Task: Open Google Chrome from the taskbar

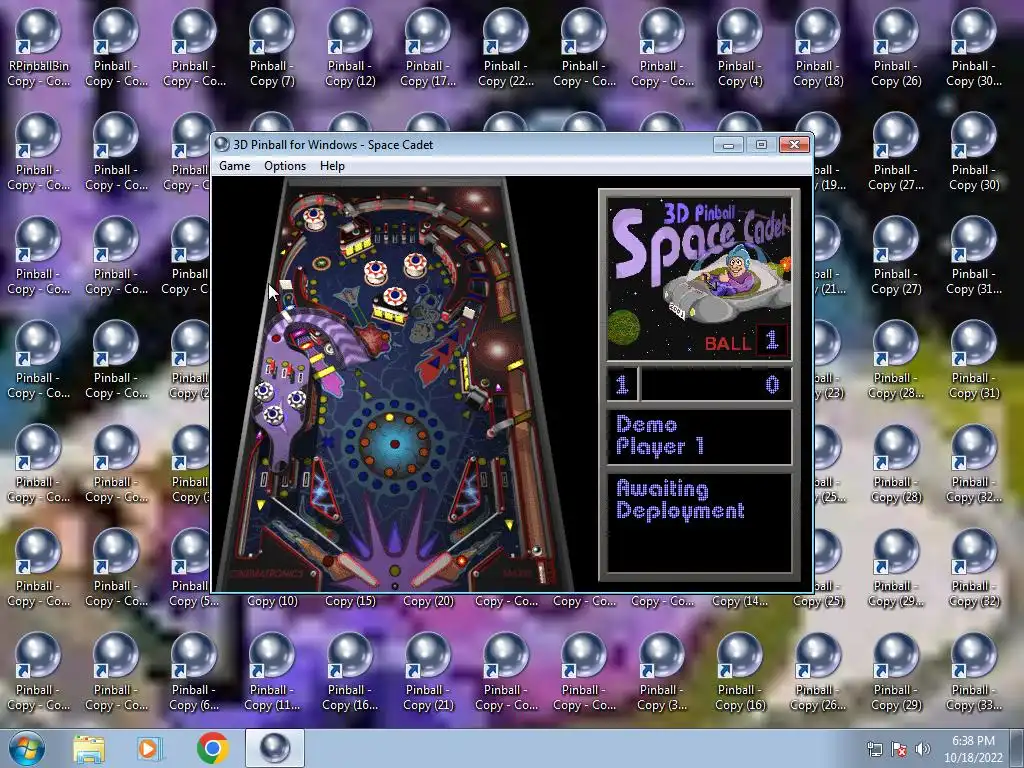Action: pyautogui.click(x=212, y=748)
